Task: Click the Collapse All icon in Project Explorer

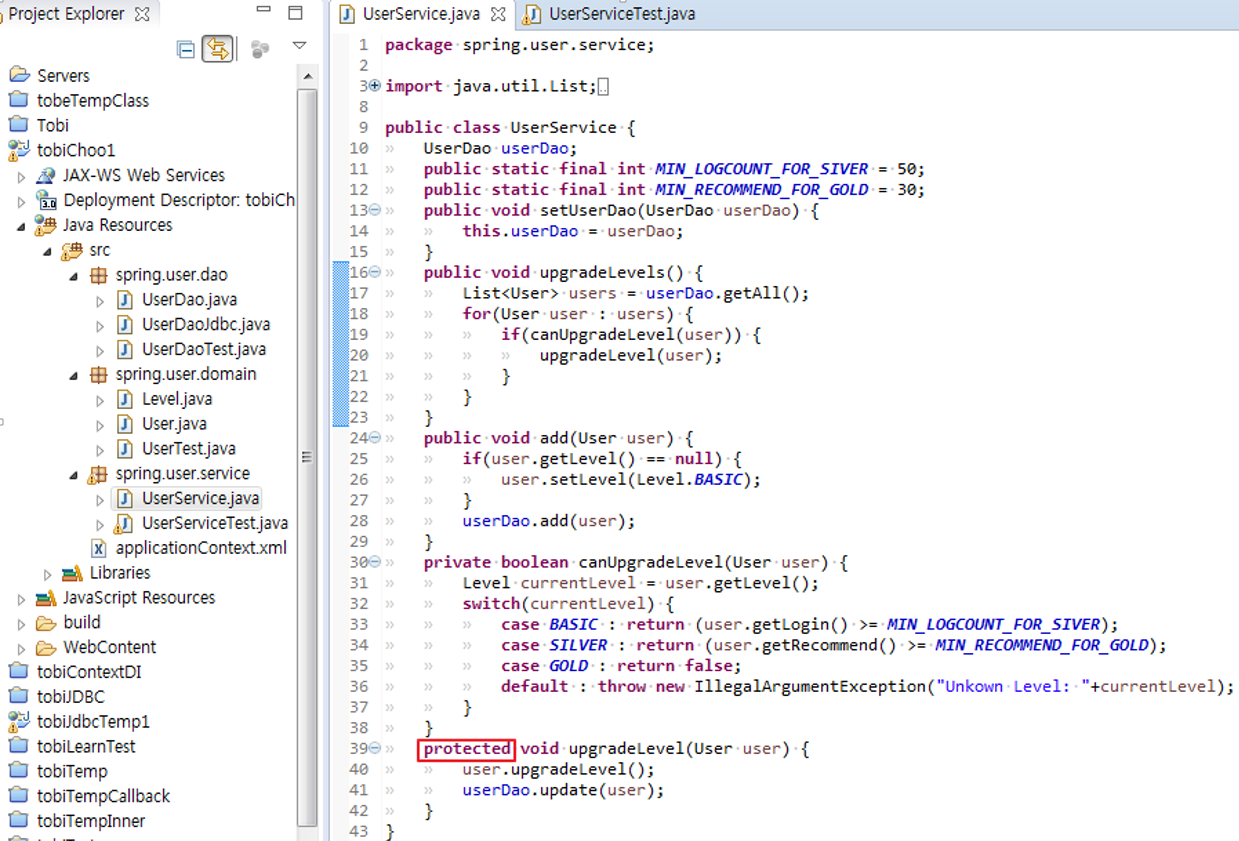Action: point(186,49)
